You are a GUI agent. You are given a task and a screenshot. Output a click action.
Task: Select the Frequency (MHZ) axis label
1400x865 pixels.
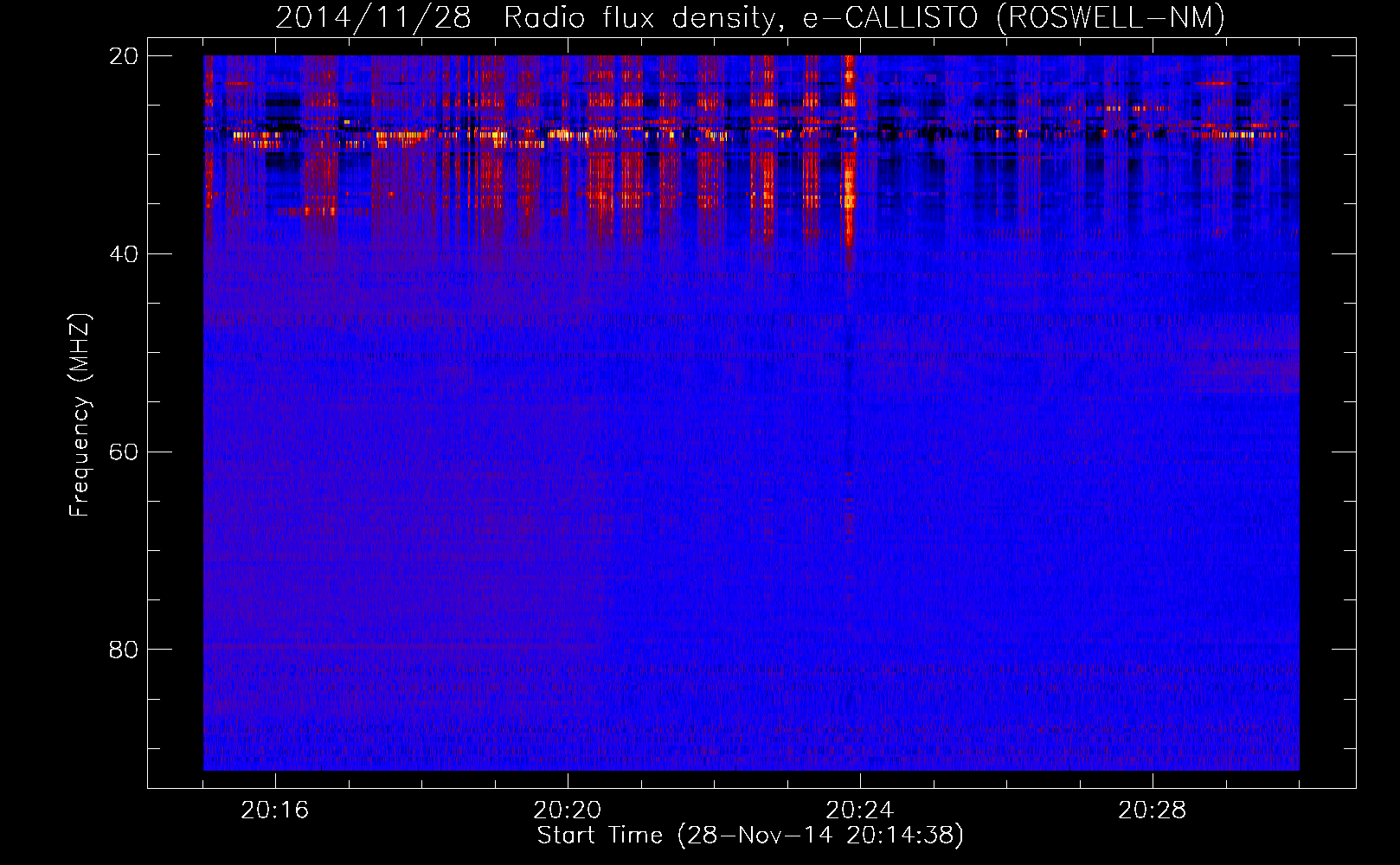tap(80, 415)
